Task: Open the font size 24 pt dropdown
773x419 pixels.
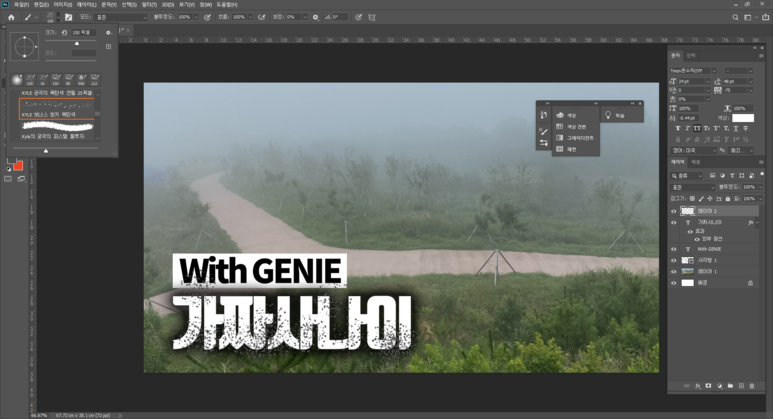Action: [x=708, y=81]
